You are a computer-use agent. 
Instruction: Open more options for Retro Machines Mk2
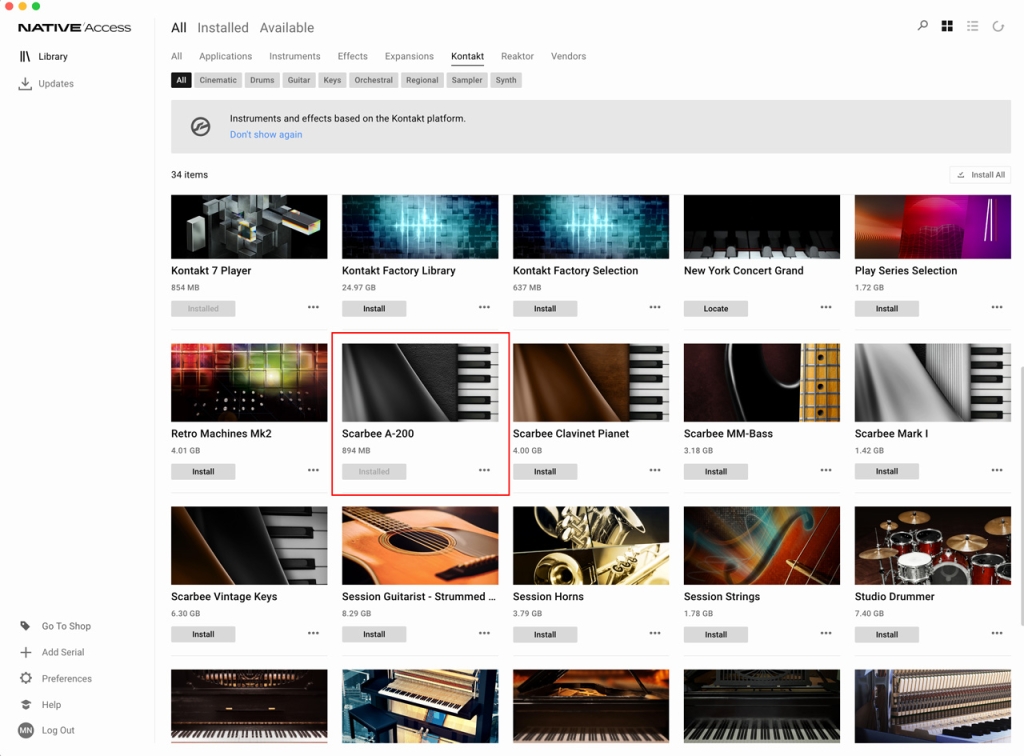313,470
